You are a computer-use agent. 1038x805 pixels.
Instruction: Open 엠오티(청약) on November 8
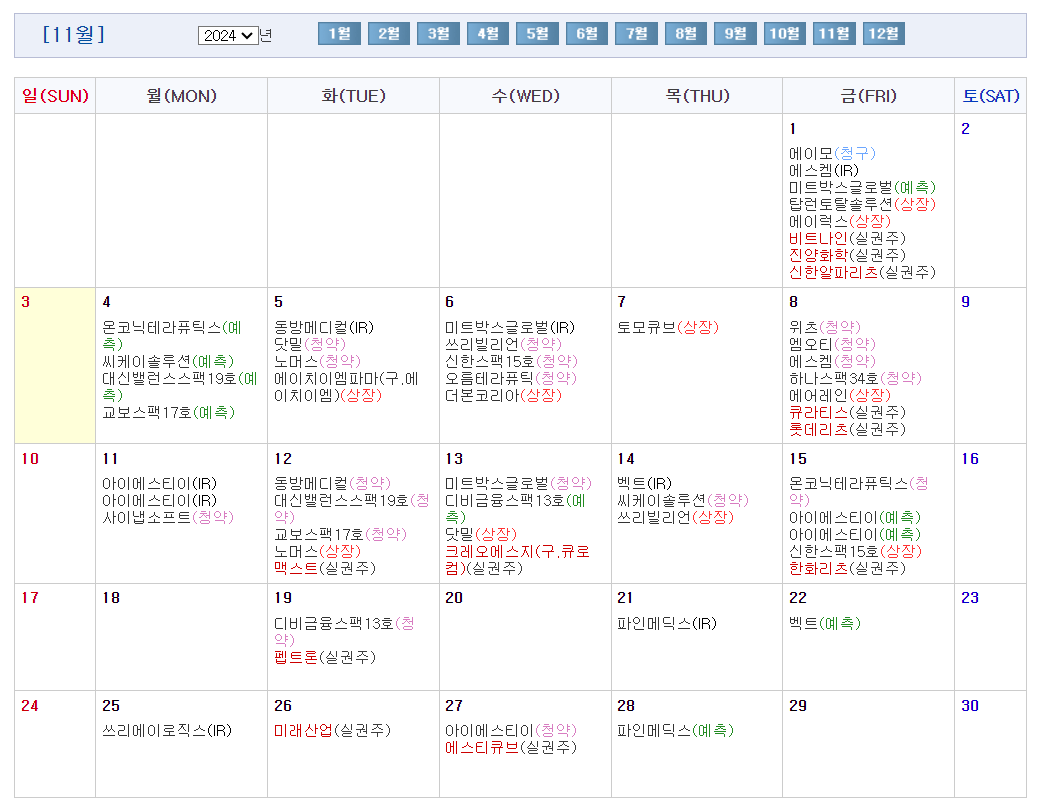832,344
